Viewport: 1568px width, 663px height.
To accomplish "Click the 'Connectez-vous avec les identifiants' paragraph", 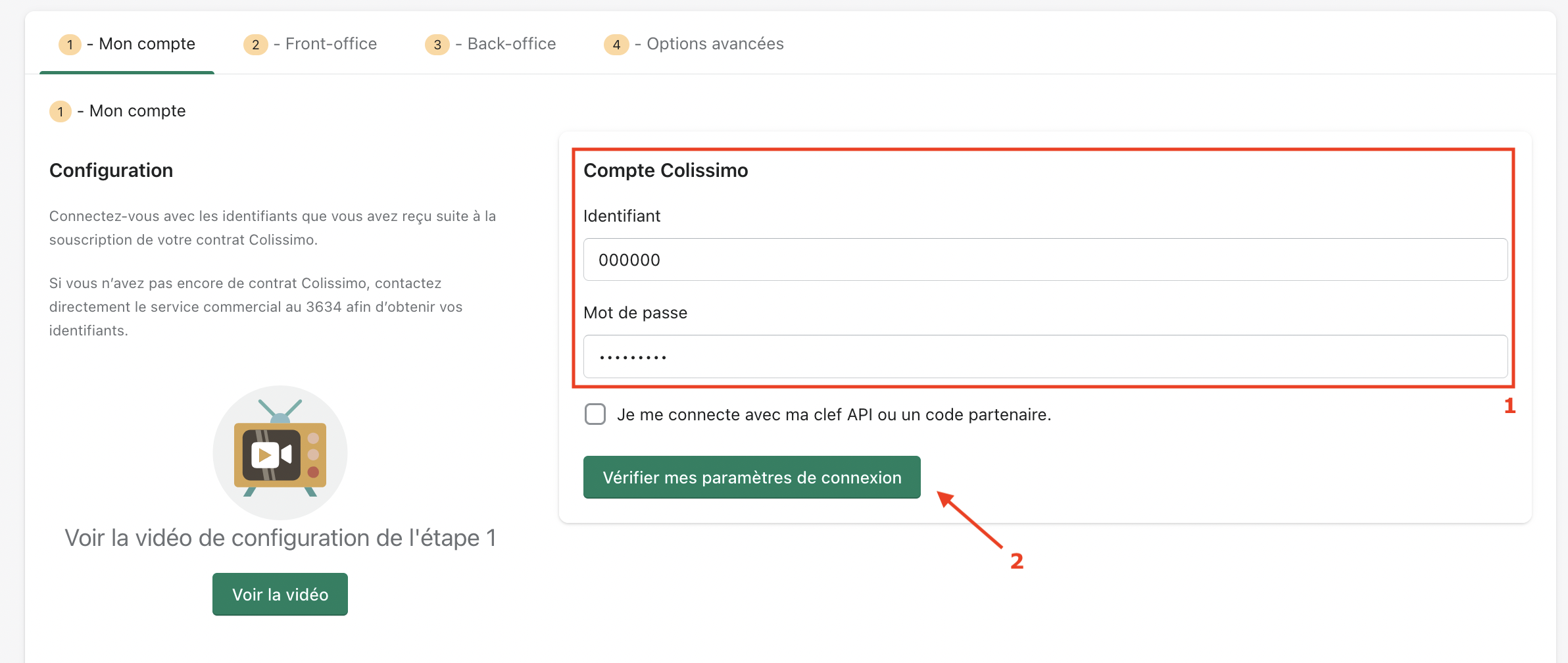I will click(x=272, y=228).
